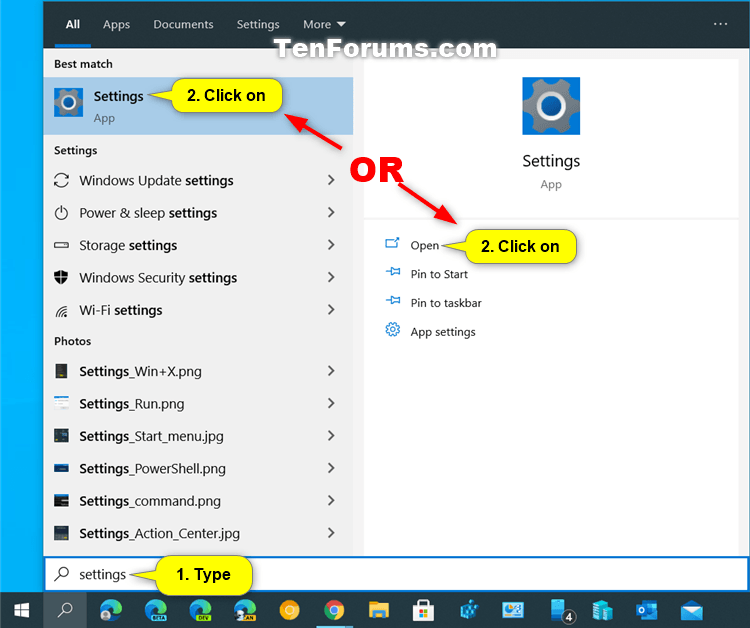The image size is (750, 628).
Task: Switch to the Settings search tab
Action: pyautogui.click(x=258, y=24)
